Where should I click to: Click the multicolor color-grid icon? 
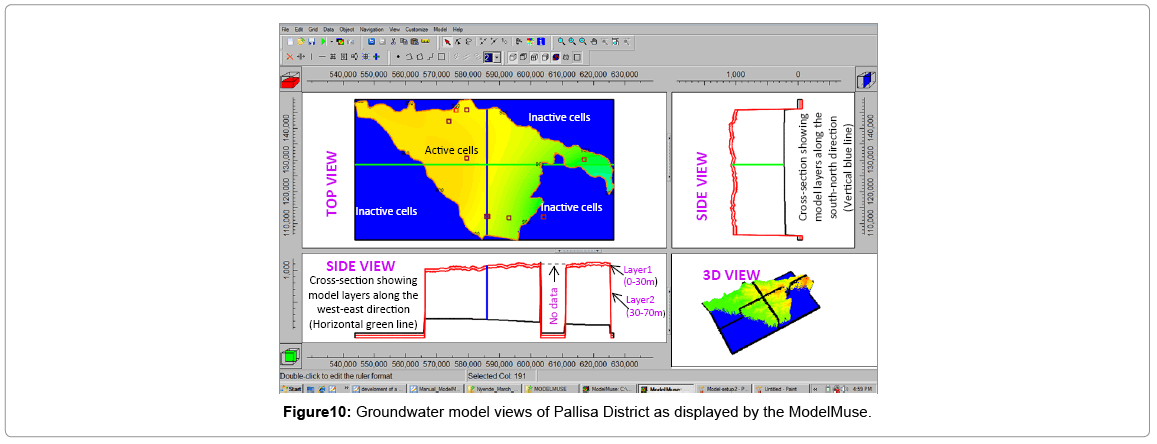coord(531,42)
